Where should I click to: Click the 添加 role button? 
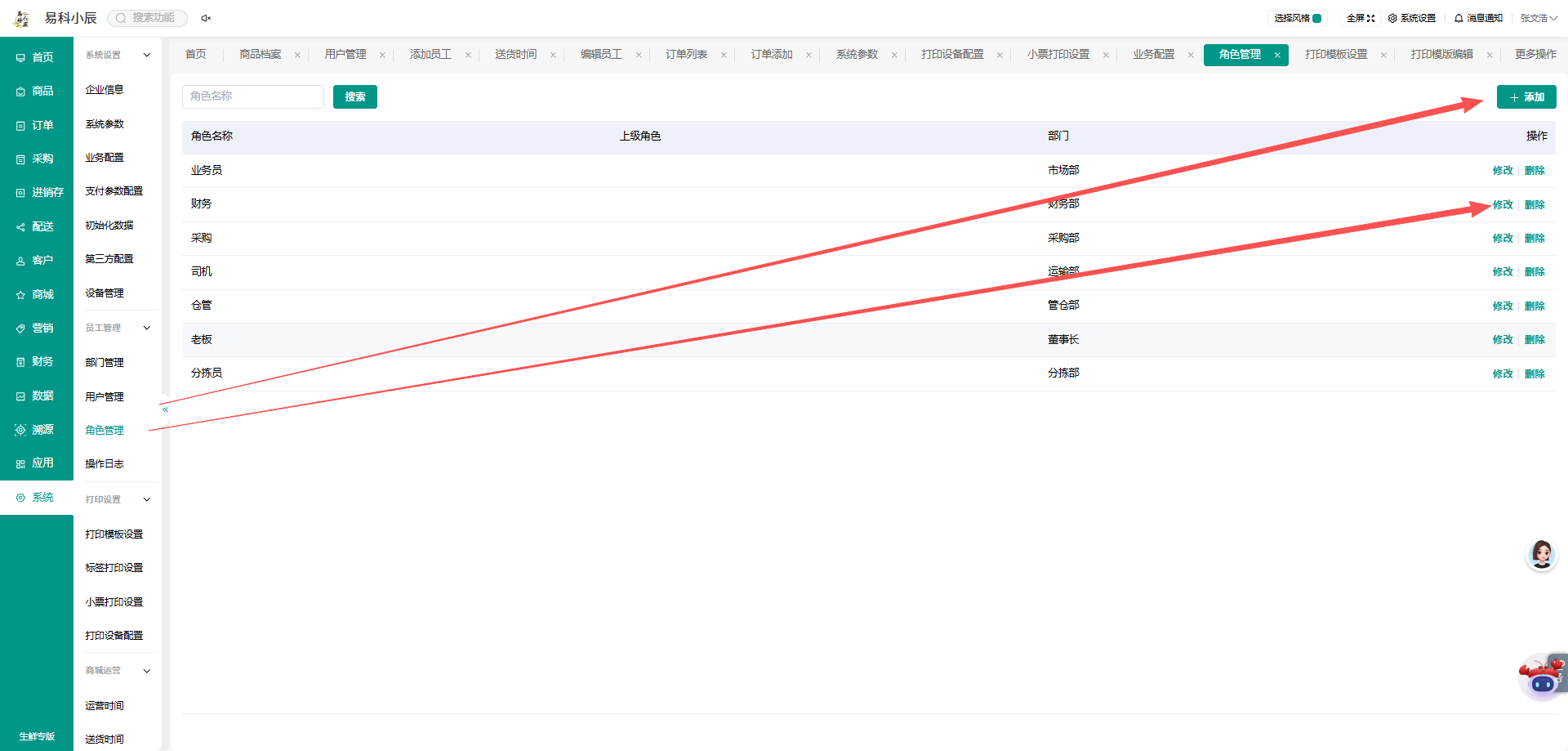(1526, 97)
